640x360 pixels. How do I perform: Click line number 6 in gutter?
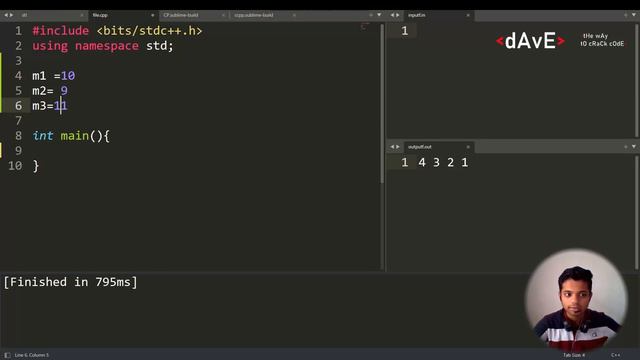pyautogui.click(x=18, y=106)
